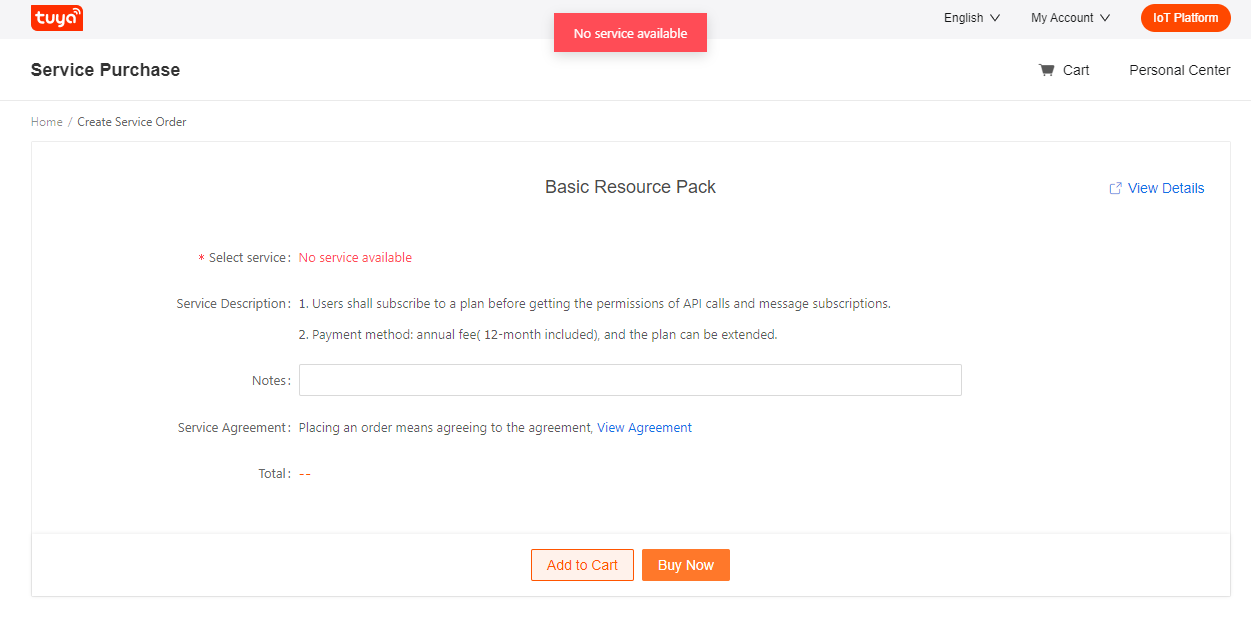This screenshot has height=618, width=1251.
Task: Go to the IoT Platform
Action: [x=1185, y=18]
